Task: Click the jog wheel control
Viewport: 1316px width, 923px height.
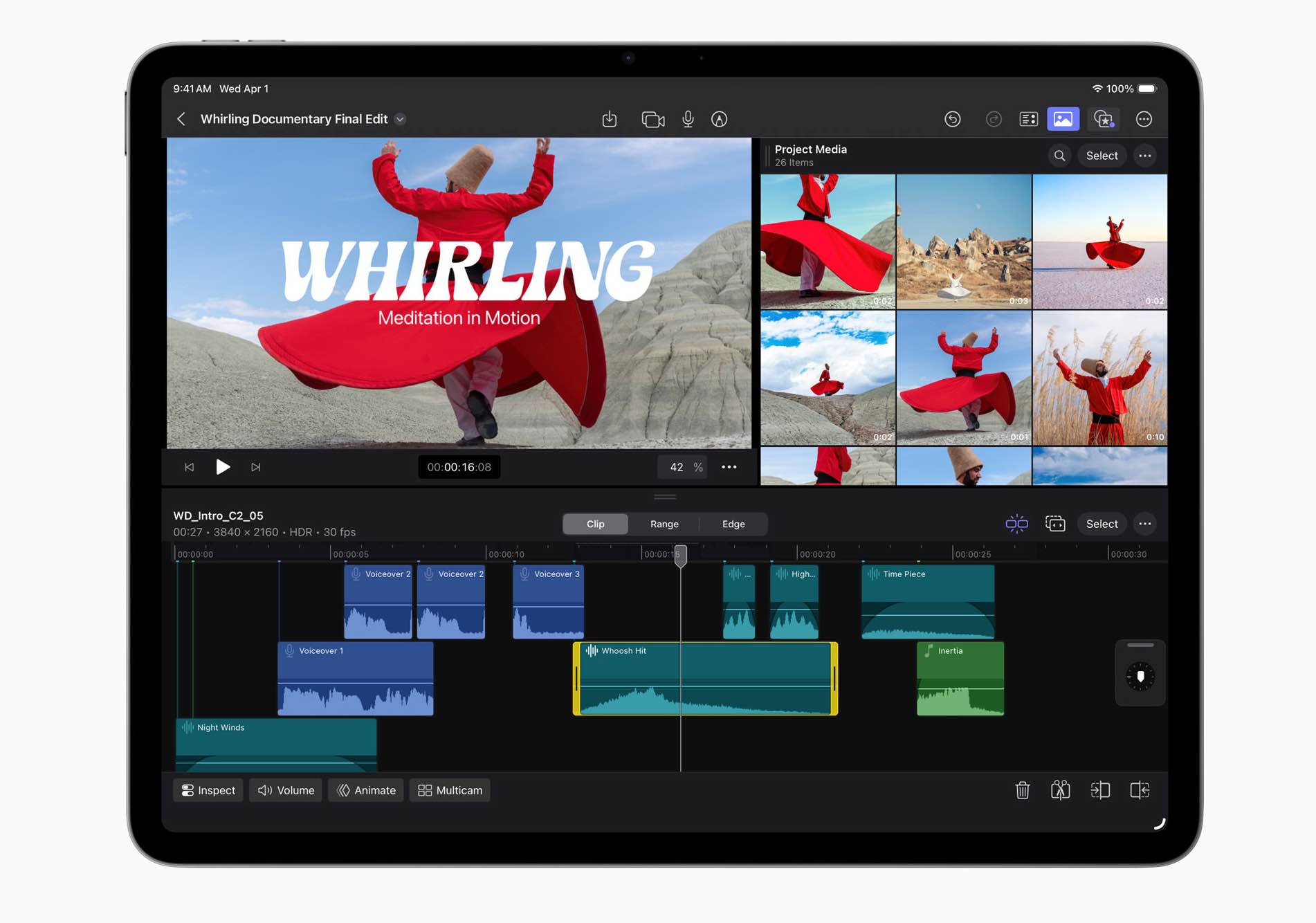Action: (x=1140, y=676)
